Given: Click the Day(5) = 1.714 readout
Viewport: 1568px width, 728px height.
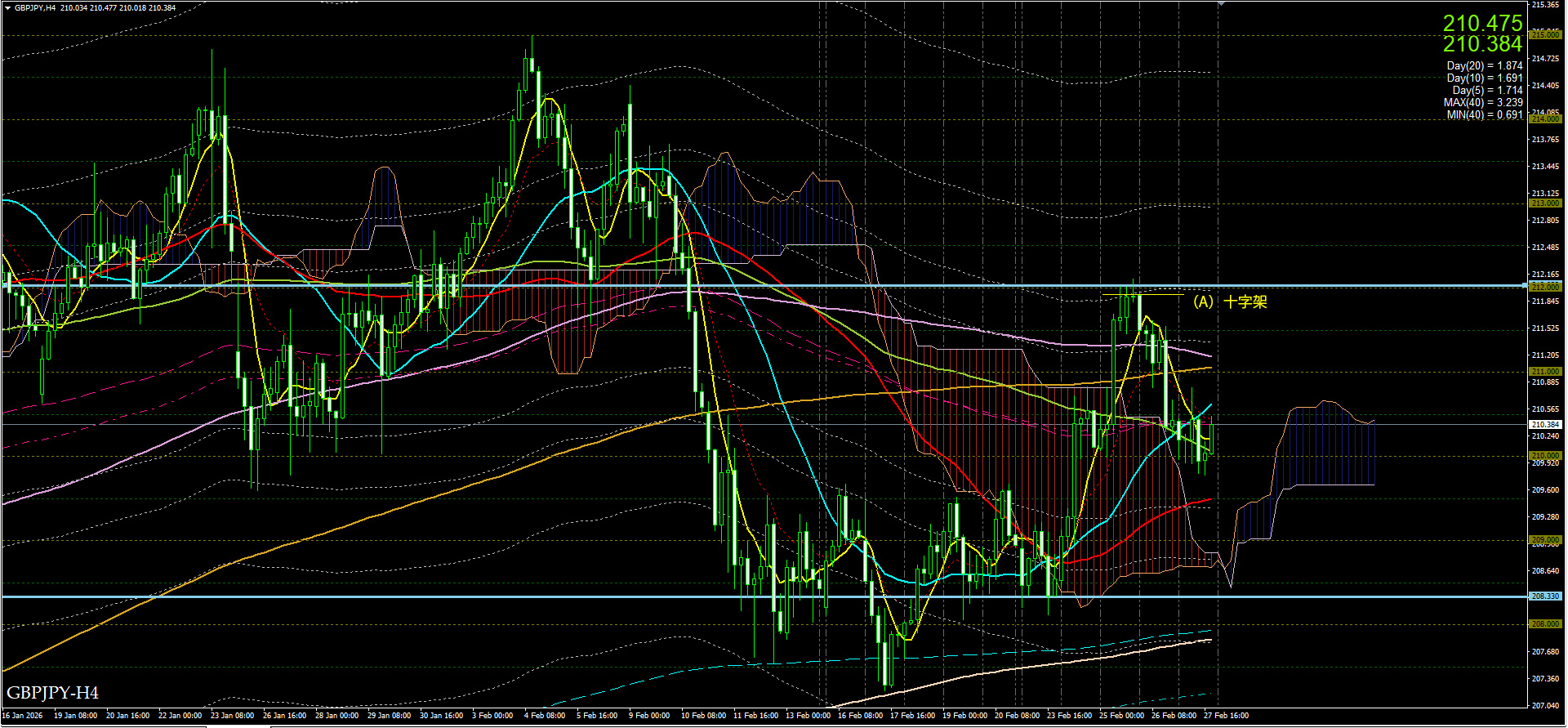Looking at the screenshot, I should (x=1486, y=91).
